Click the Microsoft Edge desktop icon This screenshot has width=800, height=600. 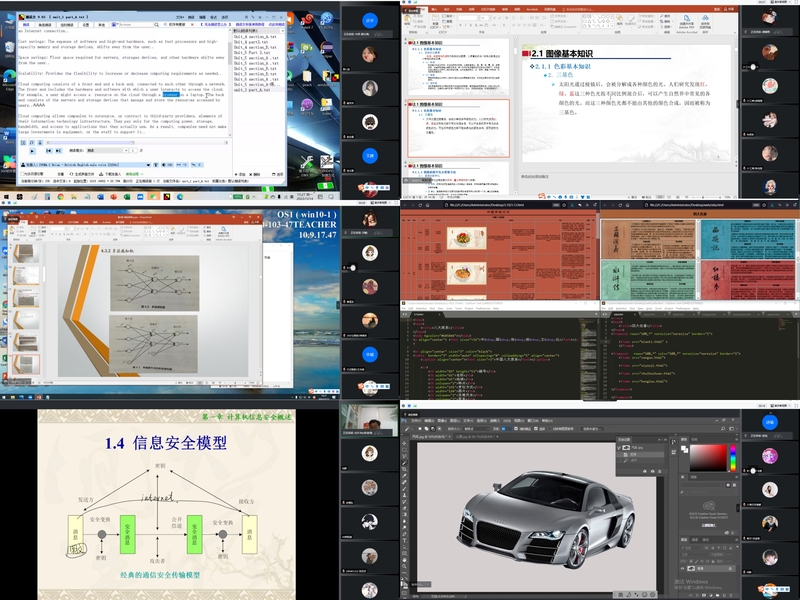[x=10, y=80]
